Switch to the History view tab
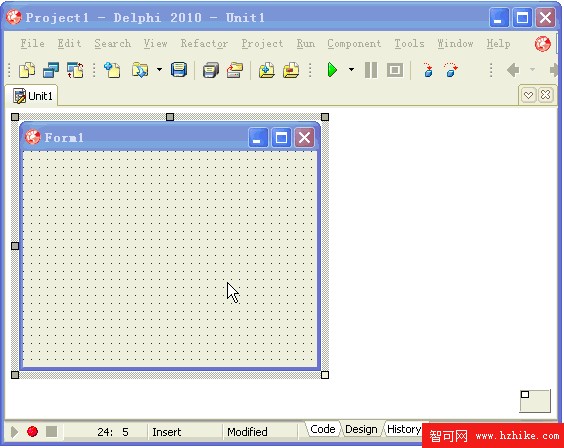Viewport: 564px width, 448px height. click(404, 429)
